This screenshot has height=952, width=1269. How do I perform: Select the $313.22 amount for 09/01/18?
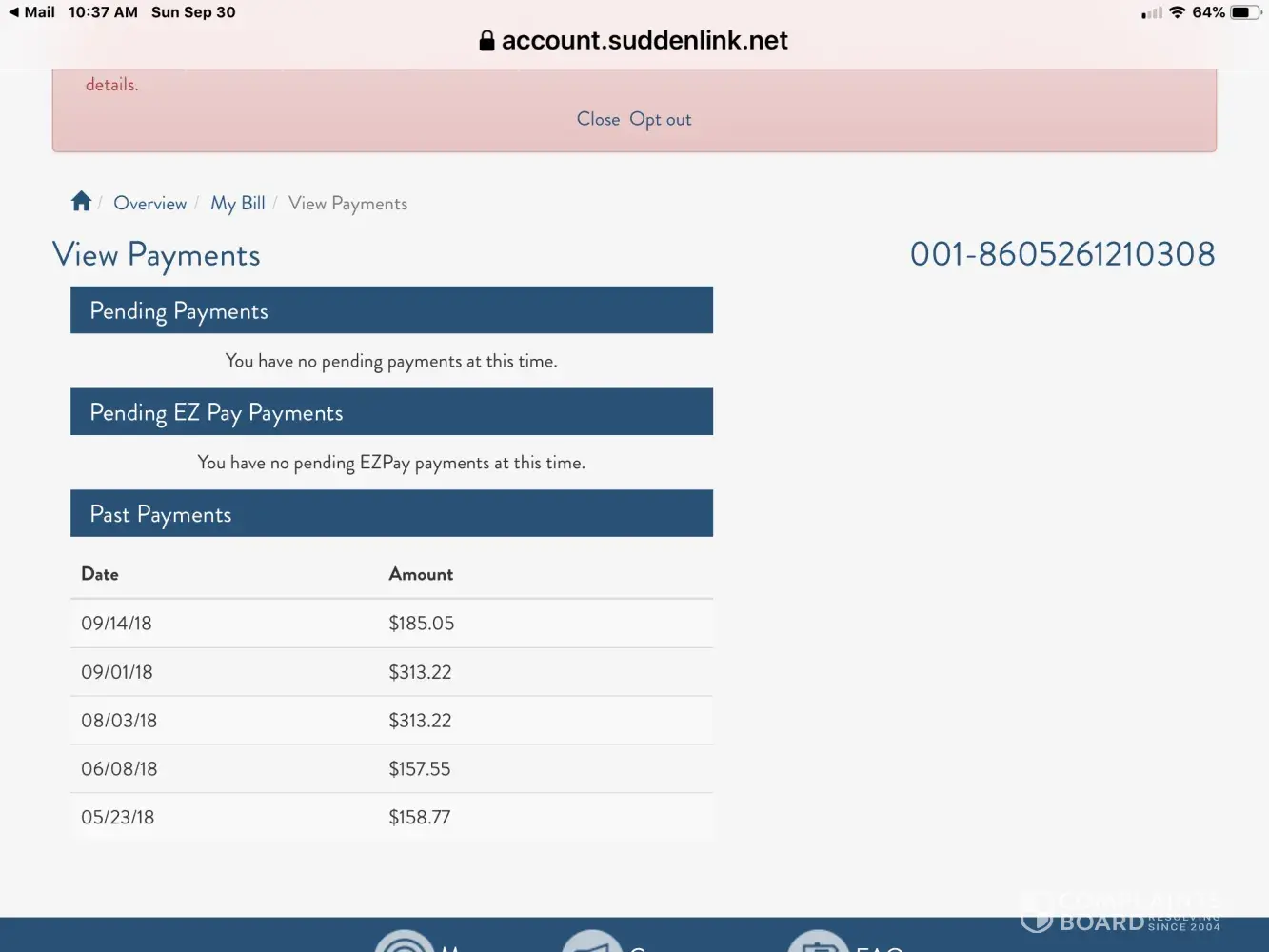(x=420, y=672)
